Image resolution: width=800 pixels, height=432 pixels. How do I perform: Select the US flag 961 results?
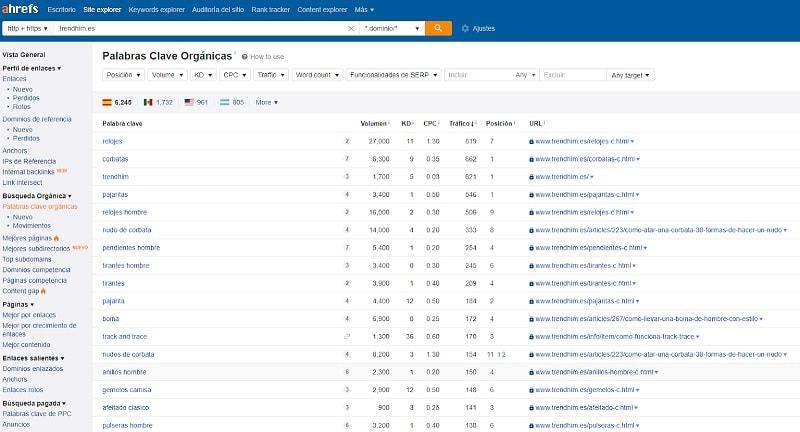pos(196,102)
